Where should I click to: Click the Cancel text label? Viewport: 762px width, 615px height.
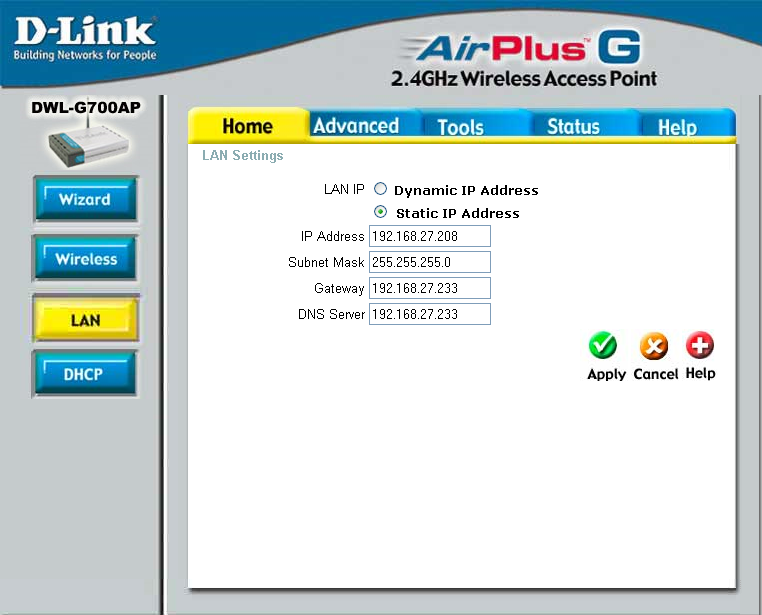pos(656,374)
